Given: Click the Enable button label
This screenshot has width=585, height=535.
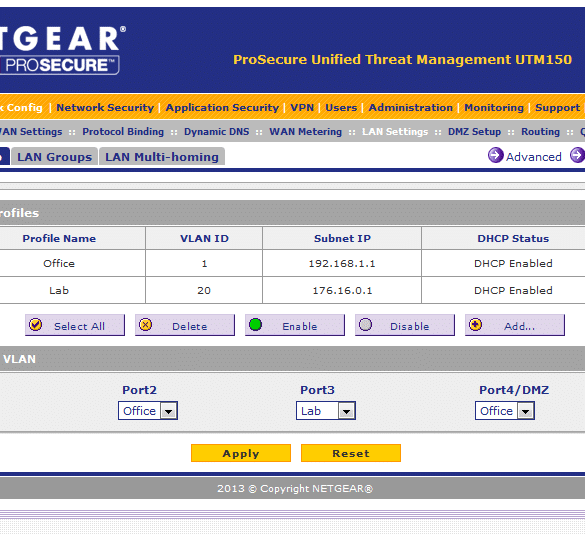Looking at the screenshot, I should click(x=300, y=326).
